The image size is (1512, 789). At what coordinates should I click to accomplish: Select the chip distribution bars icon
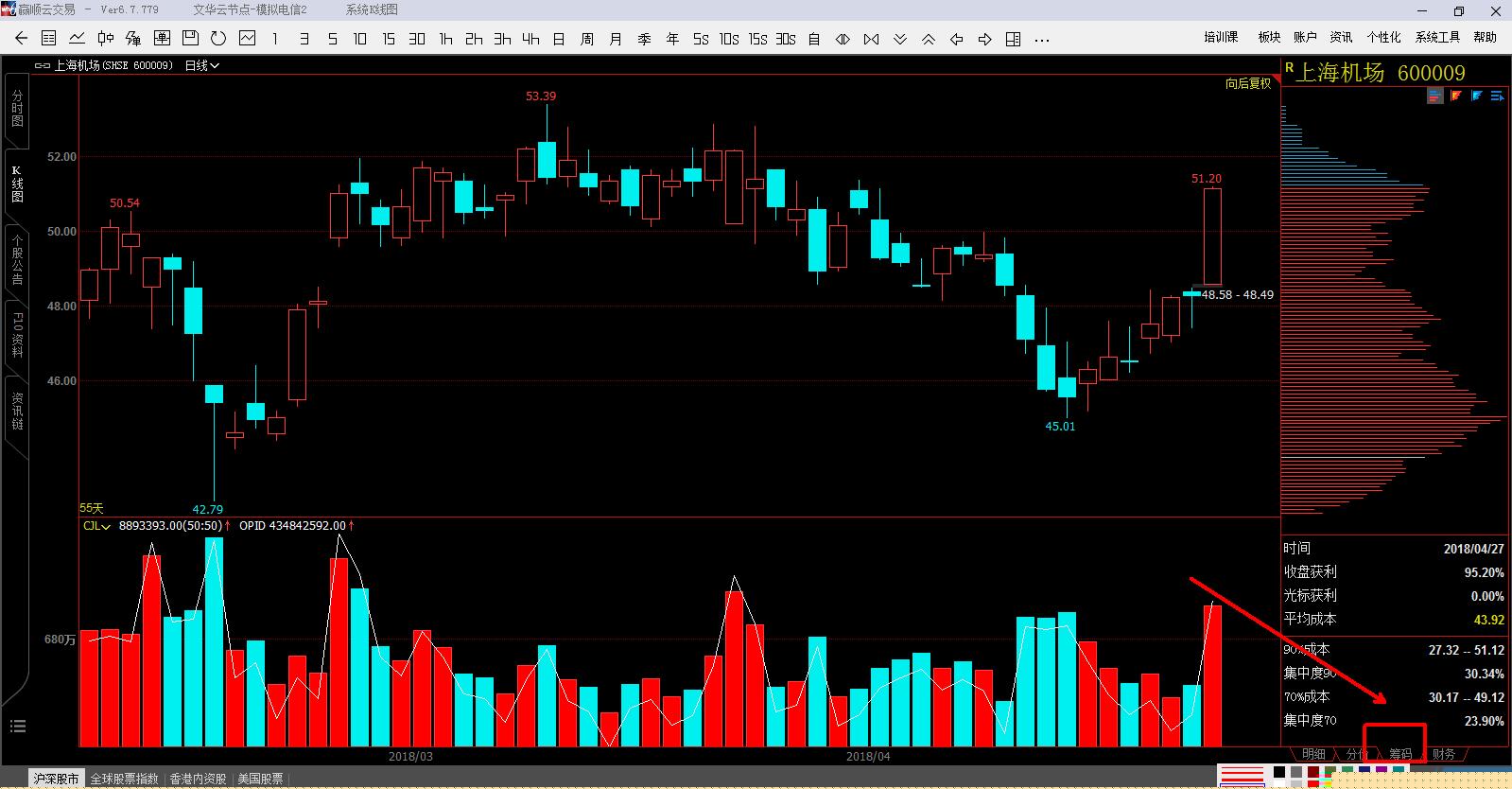(x=1435, y=96)
